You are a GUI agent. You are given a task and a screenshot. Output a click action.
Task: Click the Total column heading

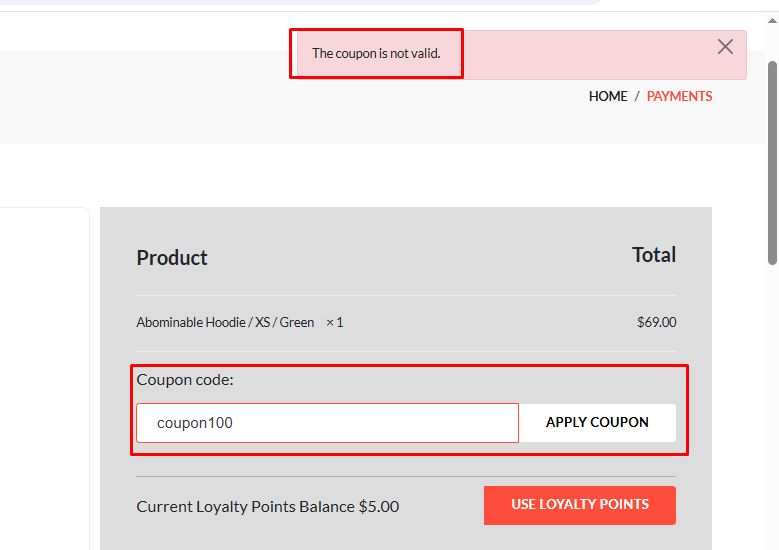tap(654, 255)
